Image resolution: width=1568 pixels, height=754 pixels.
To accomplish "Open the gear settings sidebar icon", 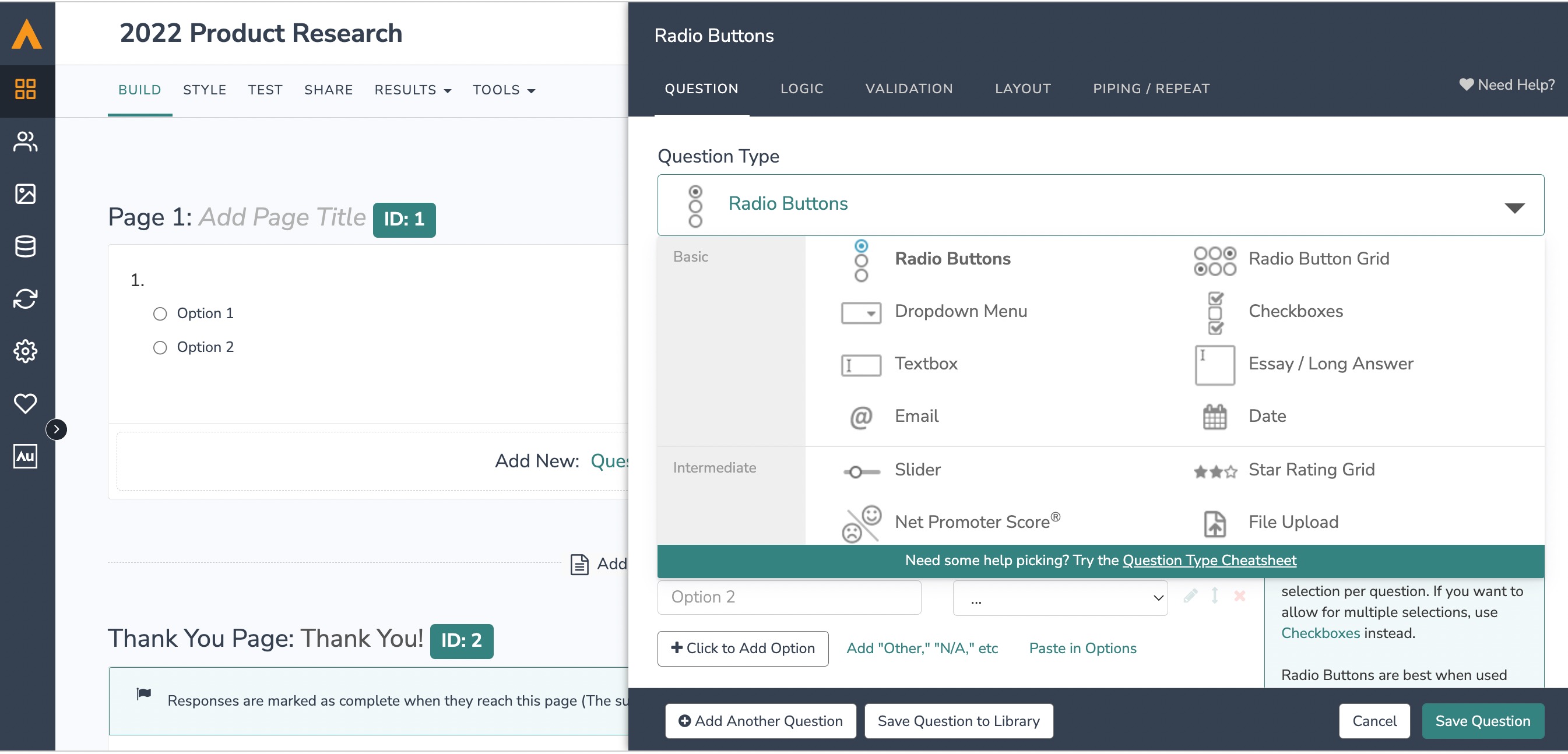I will click(x=25, y=351).
